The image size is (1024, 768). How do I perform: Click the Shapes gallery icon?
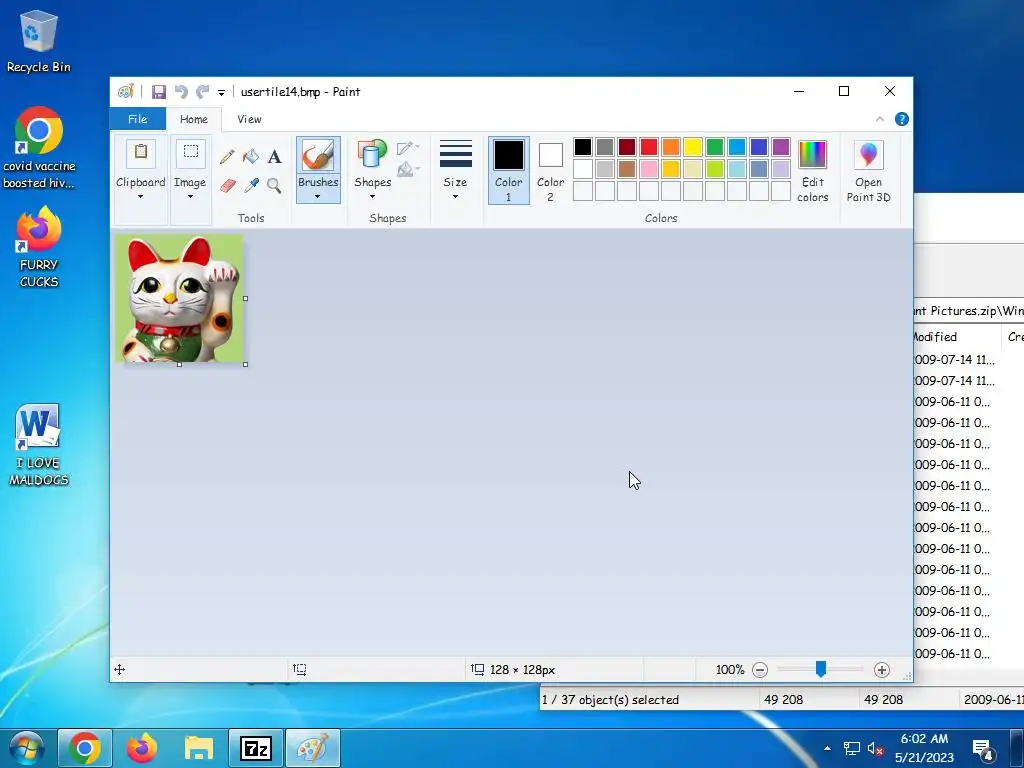click(372, 156)
